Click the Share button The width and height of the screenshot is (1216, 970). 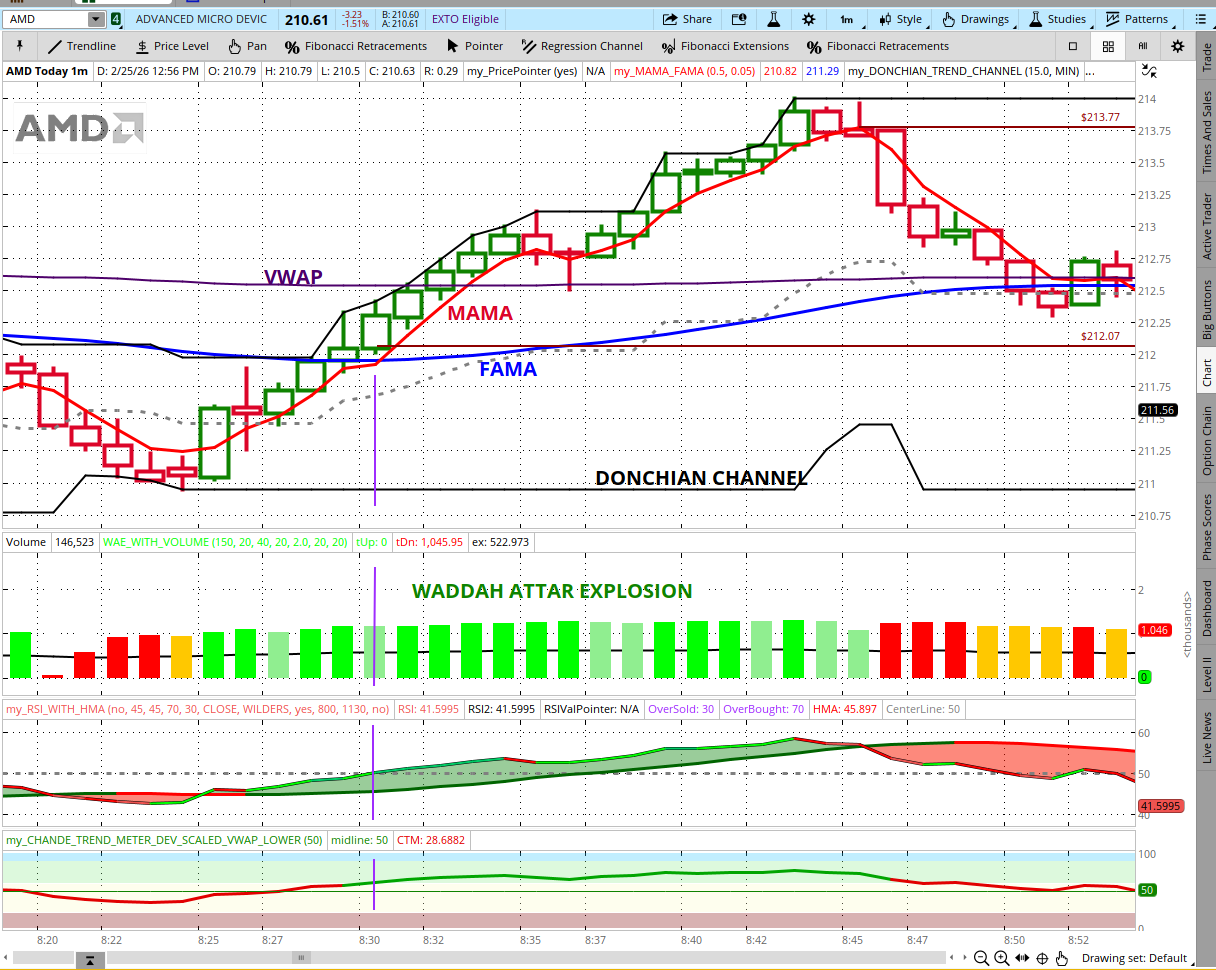(687, 19)
